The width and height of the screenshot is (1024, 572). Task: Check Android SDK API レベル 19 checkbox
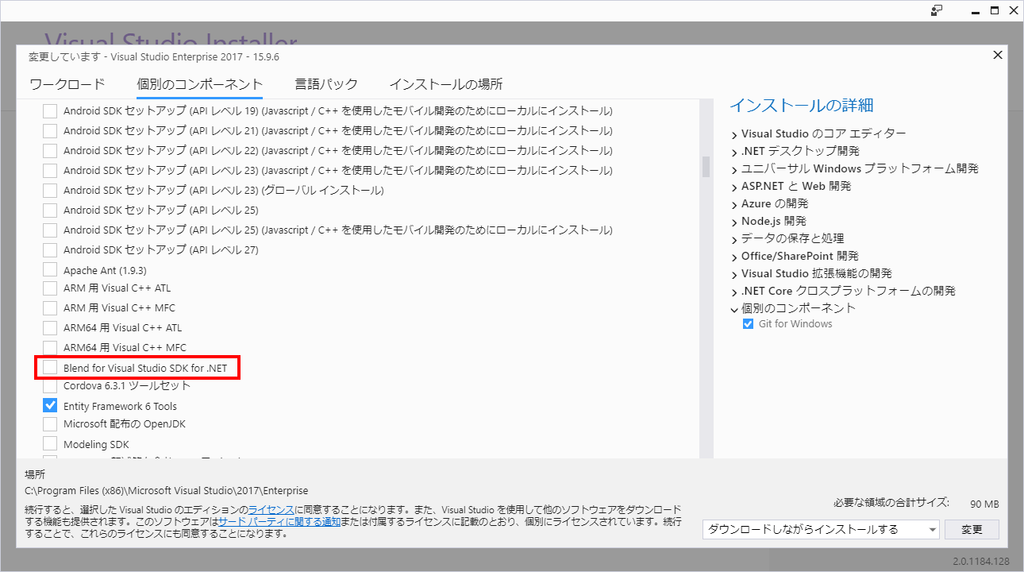tap(50, 110)
